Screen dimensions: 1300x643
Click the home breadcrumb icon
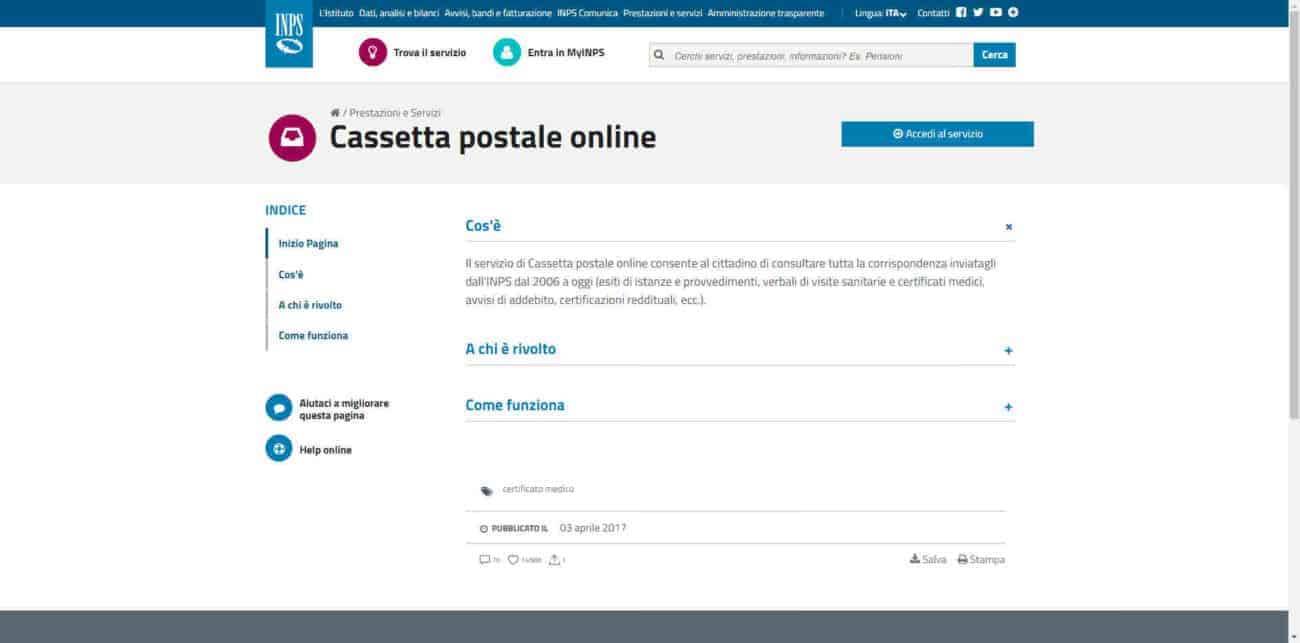tap(335, 113)
